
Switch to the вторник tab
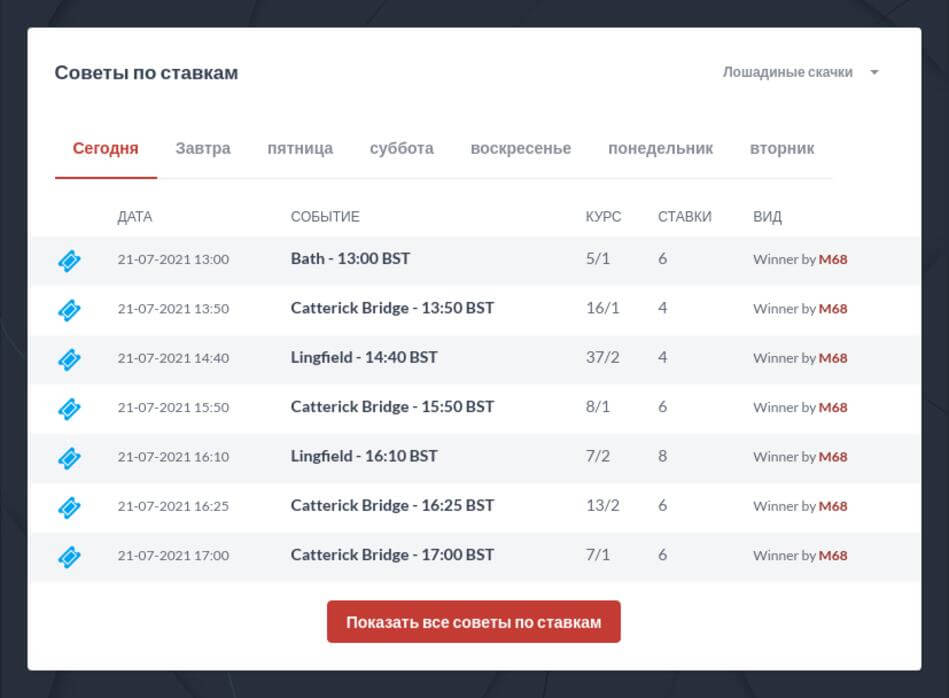782,149
